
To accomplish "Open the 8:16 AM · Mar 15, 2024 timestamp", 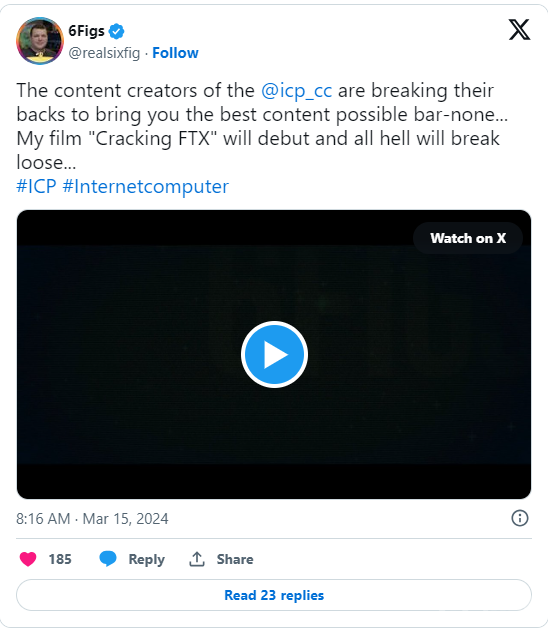I will pos(92,519).
